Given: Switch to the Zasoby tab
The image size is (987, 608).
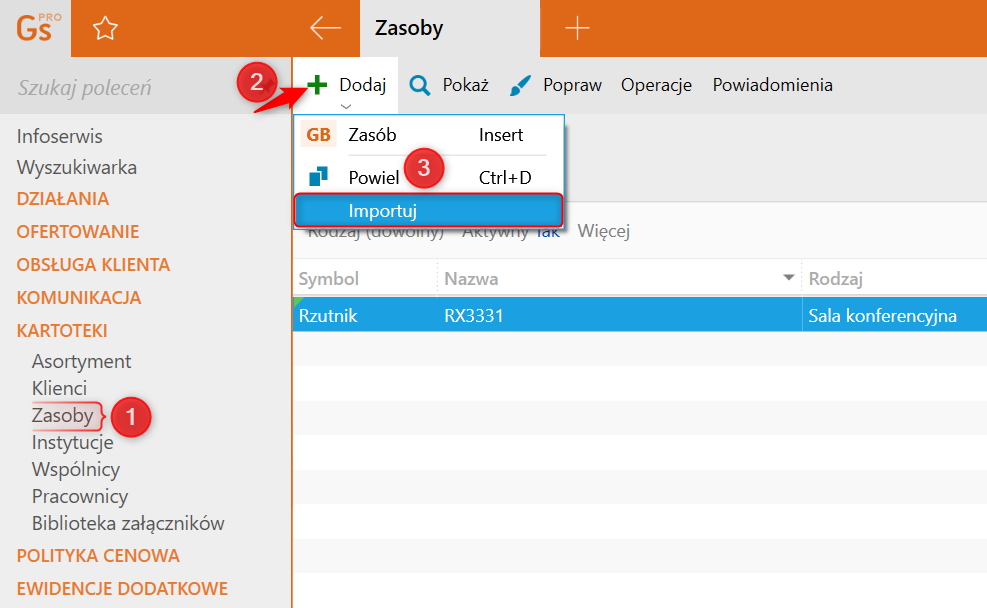Looking at the screenshot, I should 409,28.
